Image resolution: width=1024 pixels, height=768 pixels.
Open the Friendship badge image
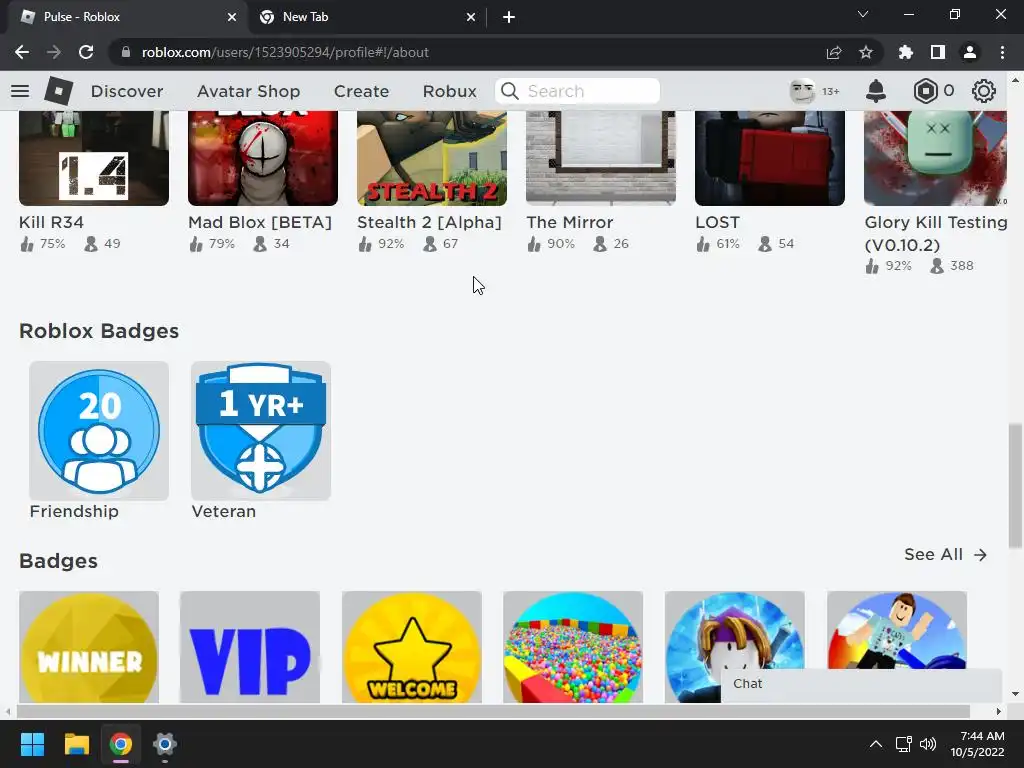tap(99, 431)
